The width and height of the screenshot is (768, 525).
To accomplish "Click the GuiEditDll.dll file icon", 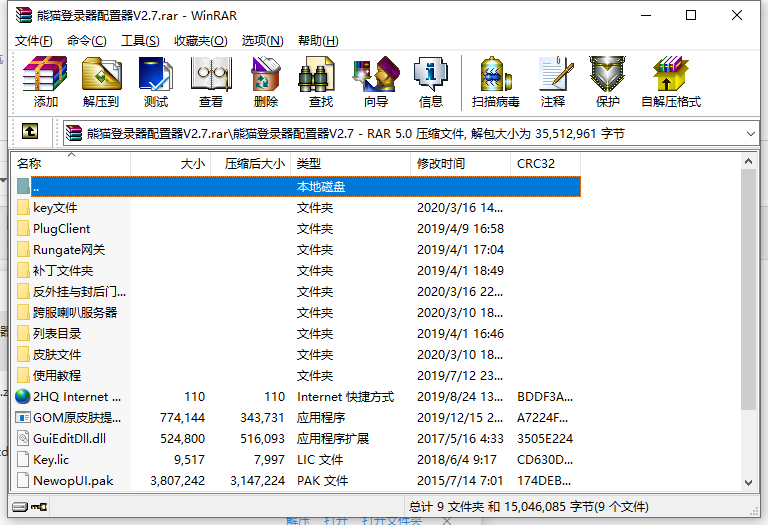I will click(23, 438).
